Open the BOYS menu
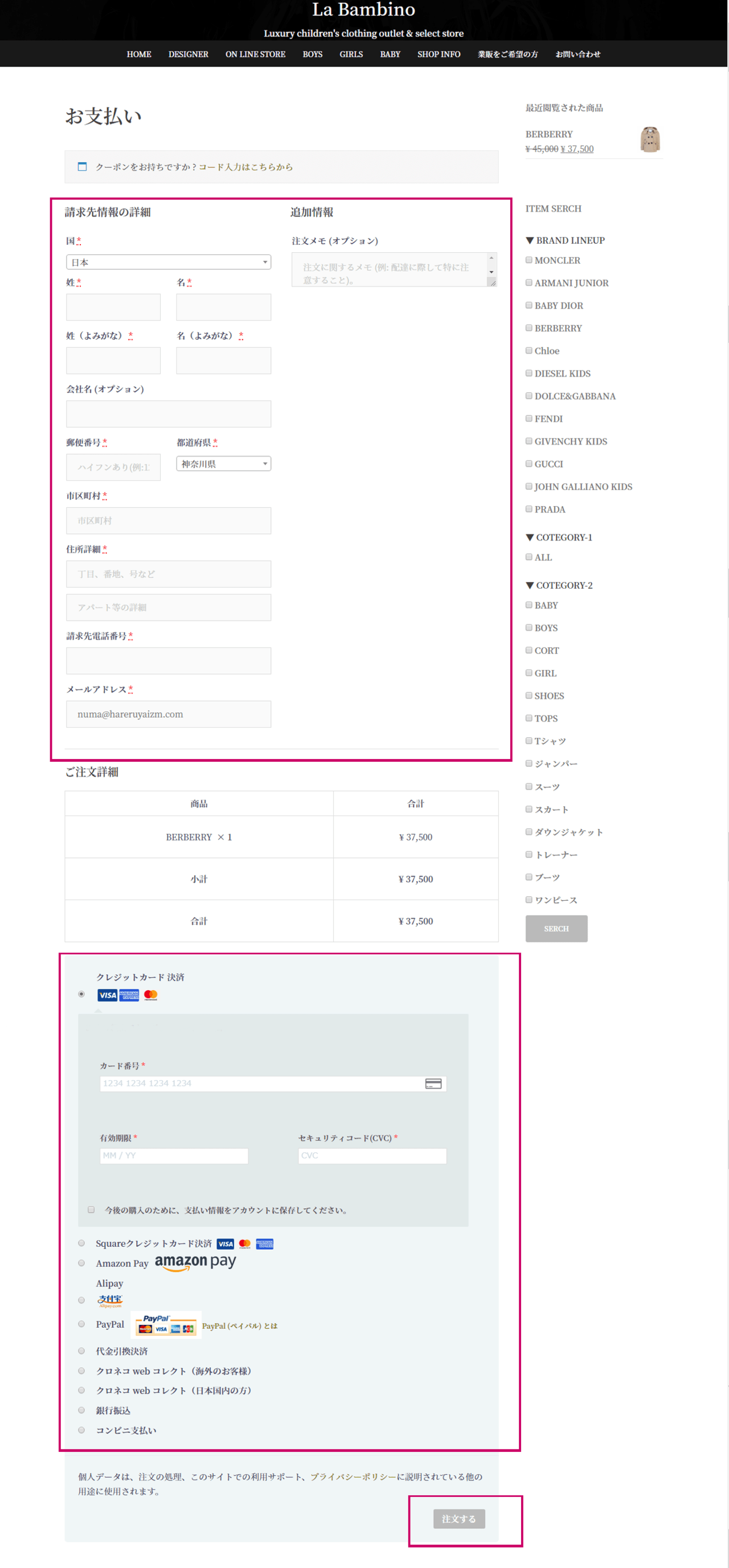Image resolution: width=729 pixels, height=1568 pixels. pyautogui.click(x=313, y=54)
